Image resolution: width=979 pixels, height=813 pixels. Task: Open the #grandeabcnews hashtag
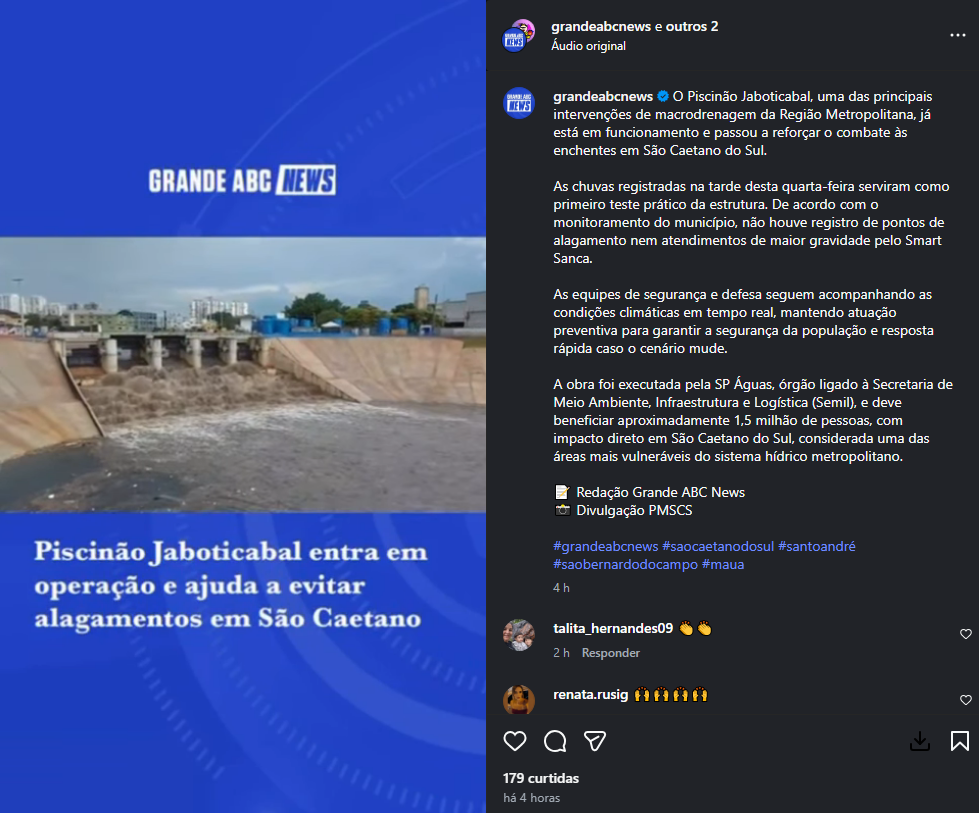(606, 546)
